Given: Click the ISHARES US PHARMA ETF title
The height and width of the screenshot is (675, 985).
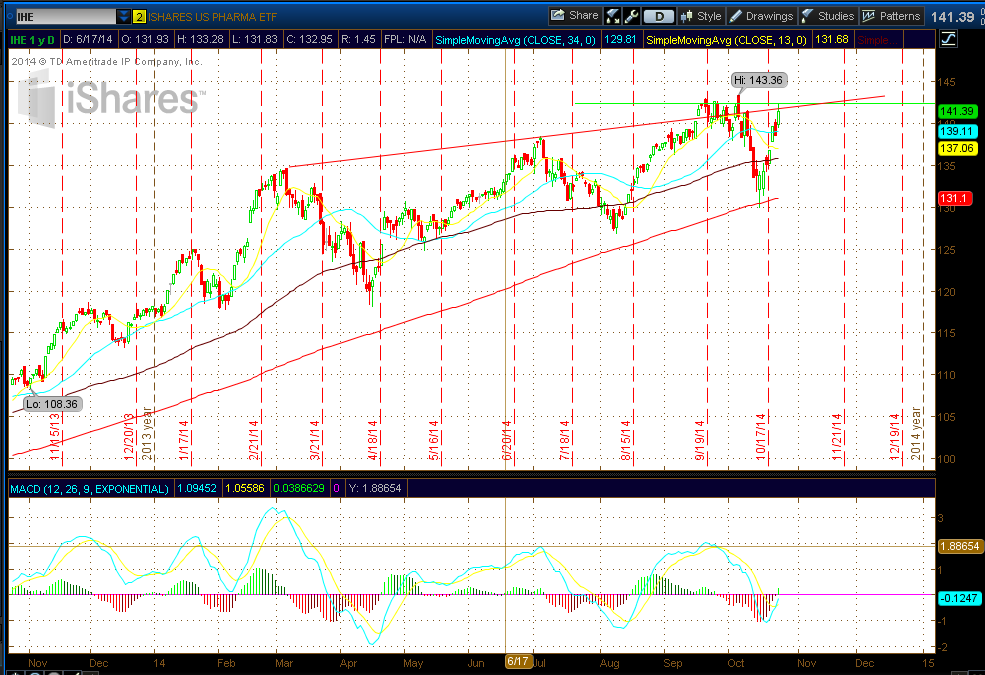Looking at the screenshot, I should click(x=212, y=17).
